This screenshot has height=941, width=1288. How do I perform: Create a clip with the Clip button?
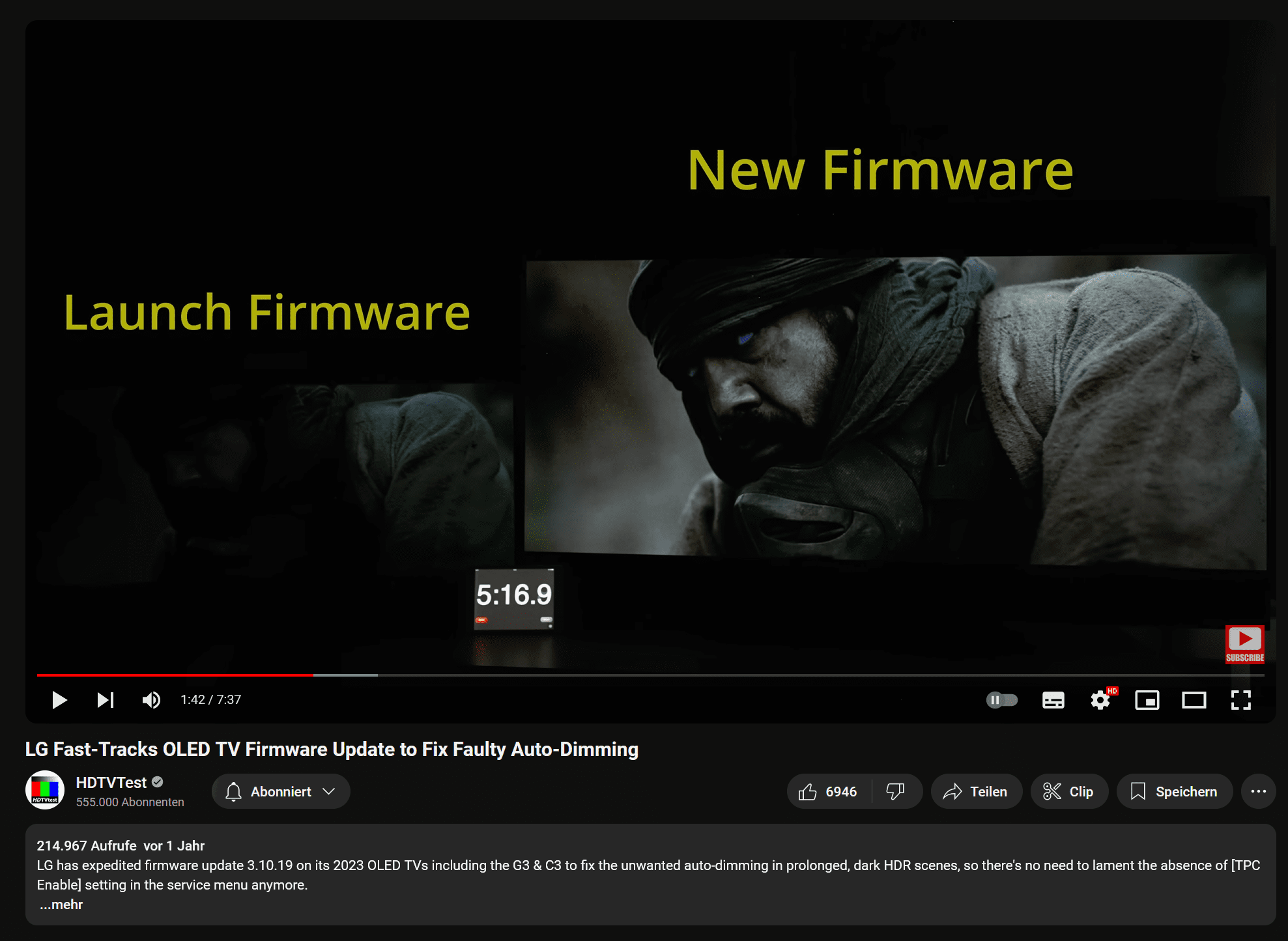[1069, 791]
